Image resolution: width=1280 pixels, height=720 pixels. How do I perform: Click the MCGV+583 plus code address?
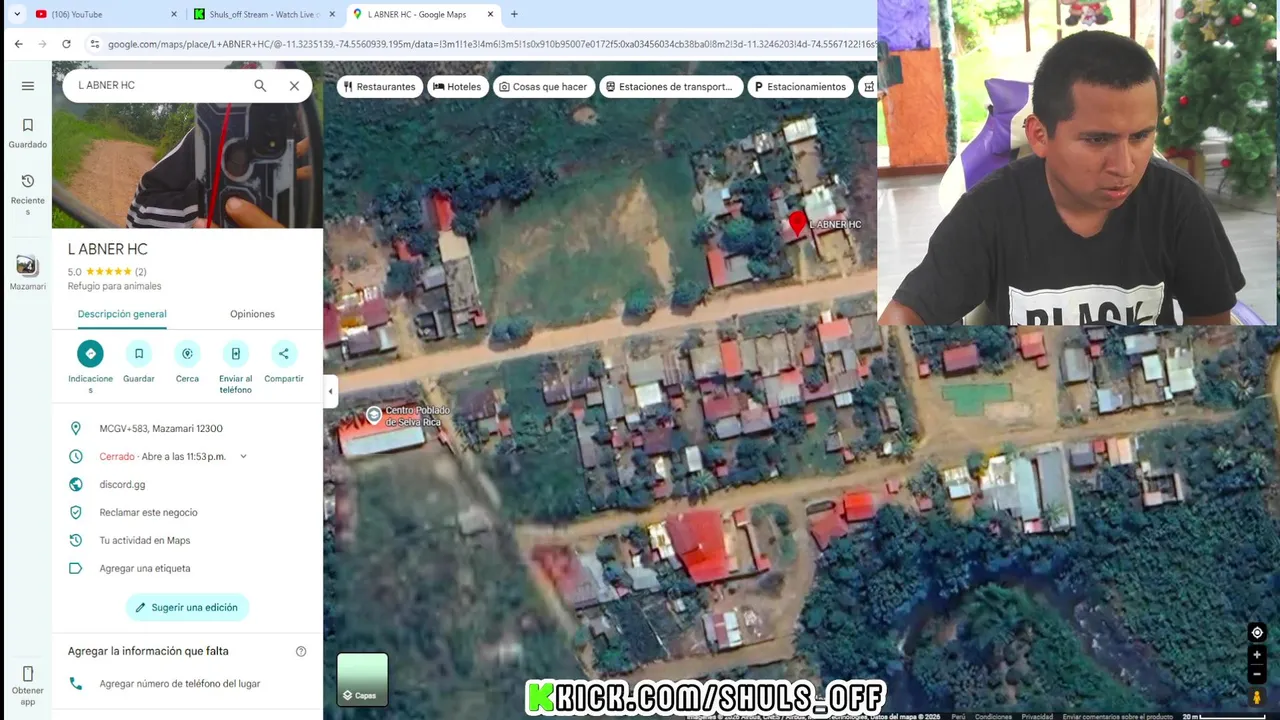pyautogui.click(x=161, y=429)
